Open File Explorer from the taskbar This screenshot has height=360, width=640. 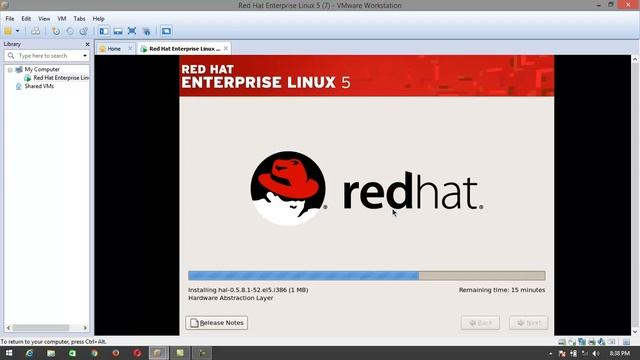[x=51, y=353]
